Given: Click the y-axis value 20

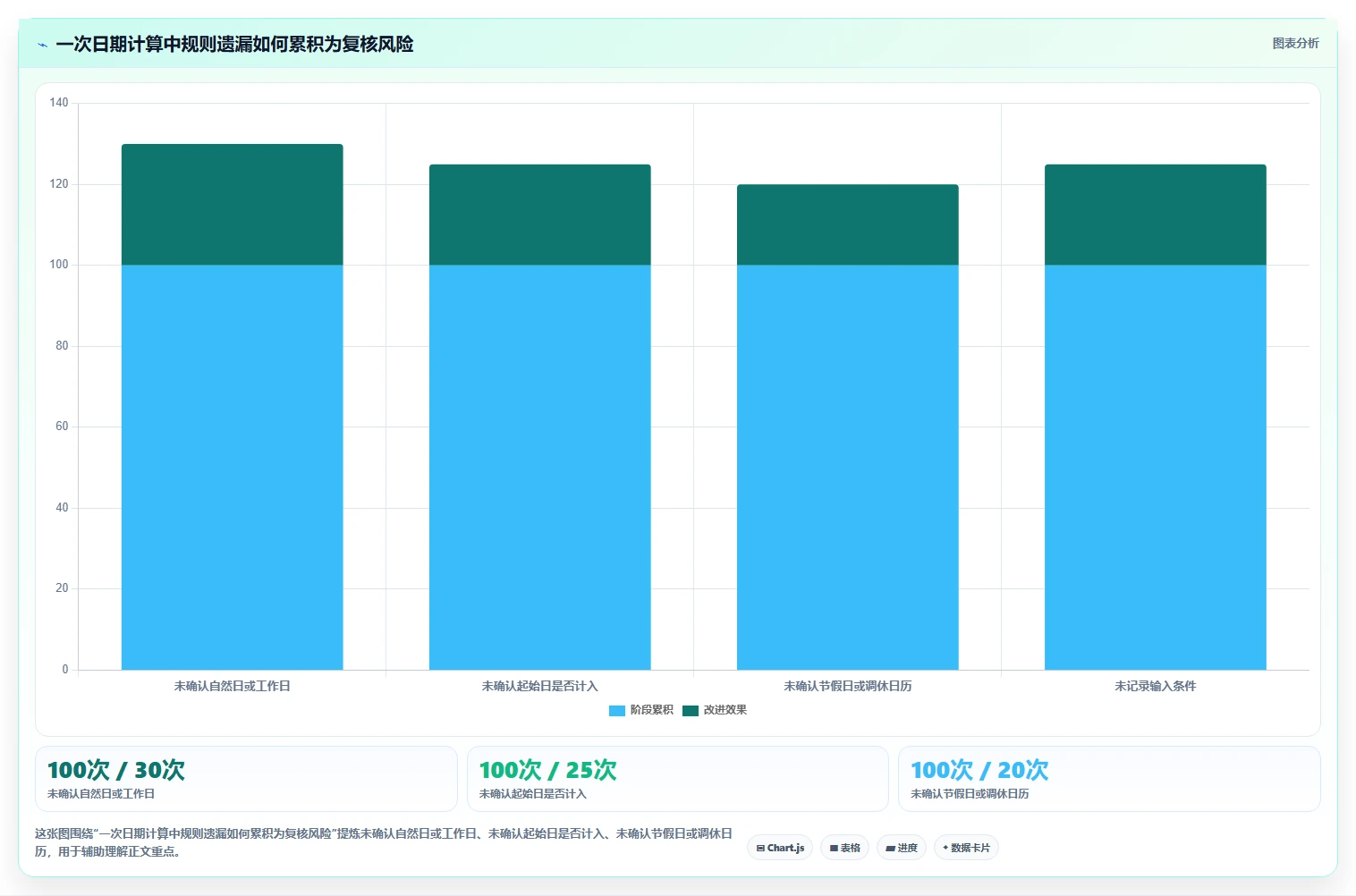Looking at the screenshot, I should point(62,588).
